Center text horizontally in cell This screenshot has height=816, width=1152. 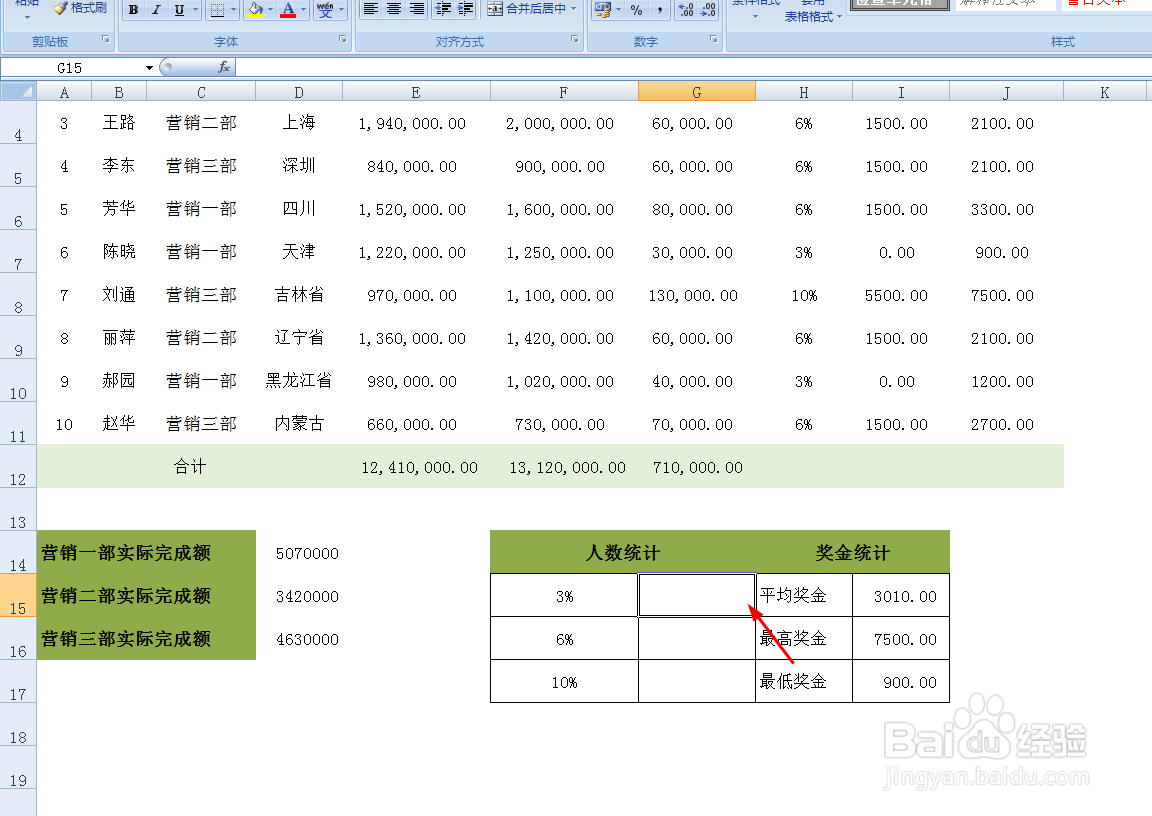(x=394, y=9)
